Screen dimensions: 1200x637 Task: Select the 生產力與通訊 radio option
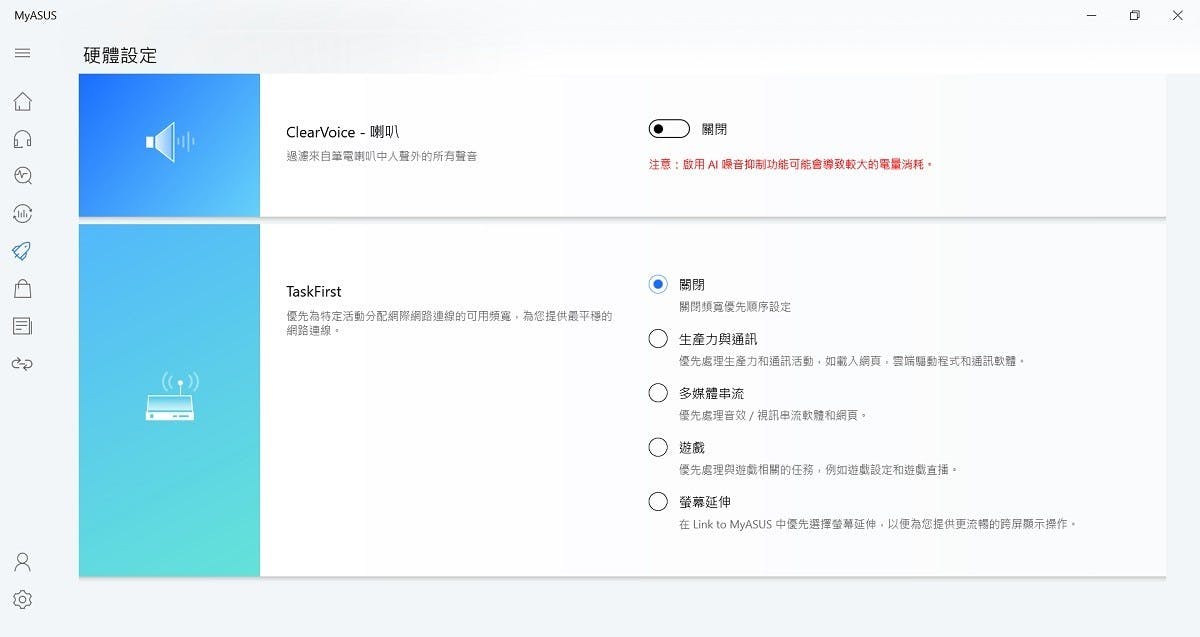coord(657,339)
